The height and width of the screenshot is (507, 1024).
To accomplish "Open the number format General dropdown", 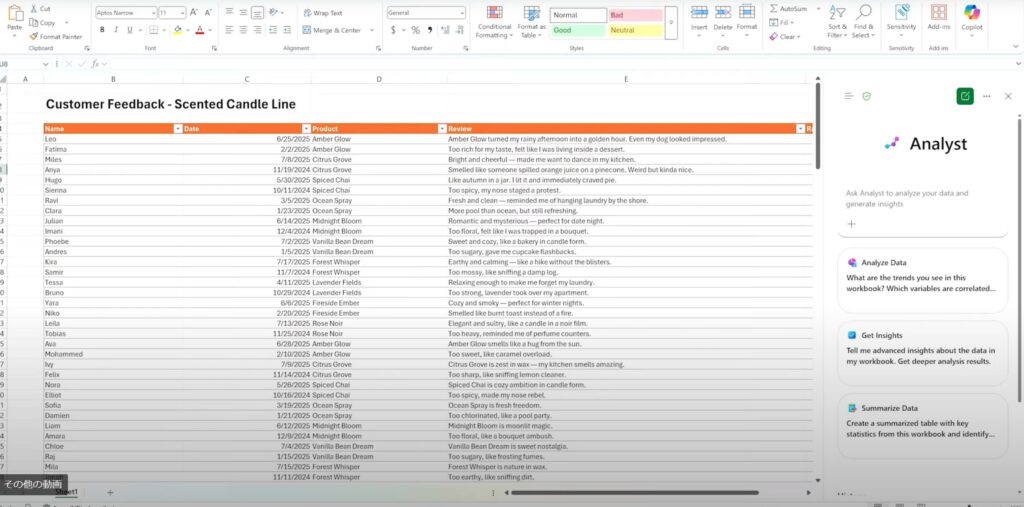I will click(424, 13).
